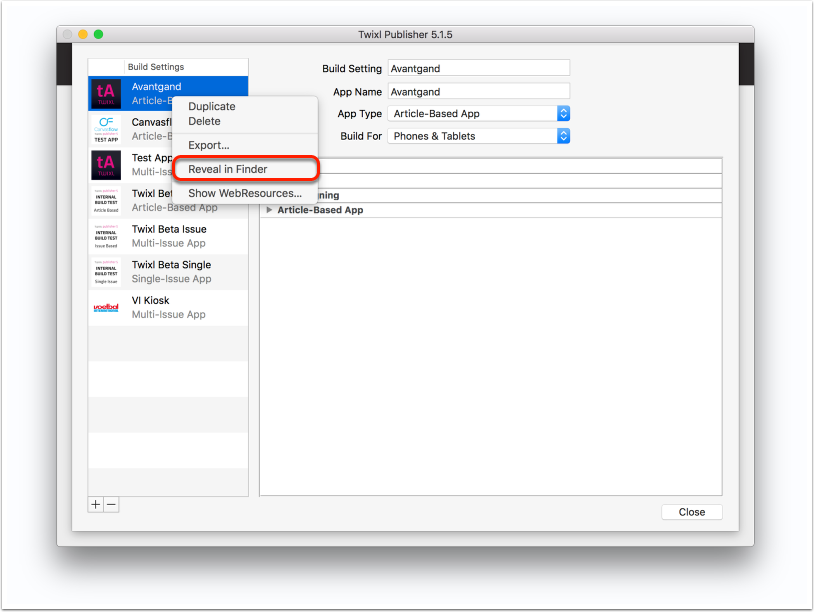Open the App Type dropdown
Image resolution: width=814 pixels, height=612 pixels.
pyautogui.click(x=479, y=114)
